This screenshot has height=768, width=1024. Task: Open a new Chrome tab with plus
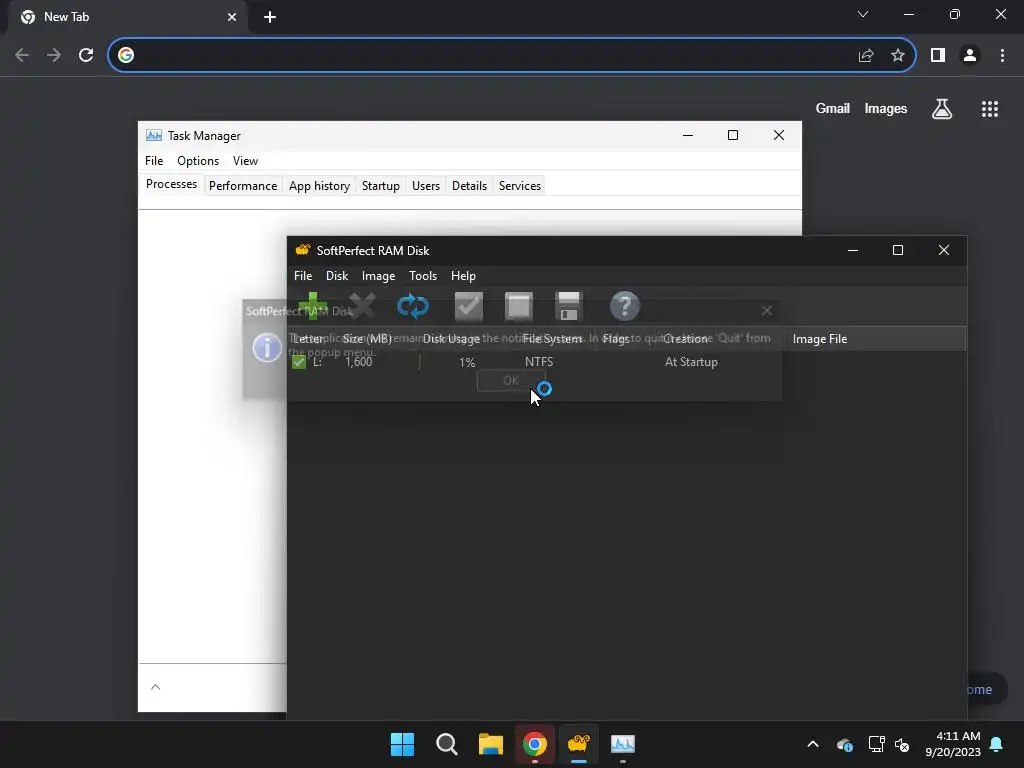click(x=270, y=17)
